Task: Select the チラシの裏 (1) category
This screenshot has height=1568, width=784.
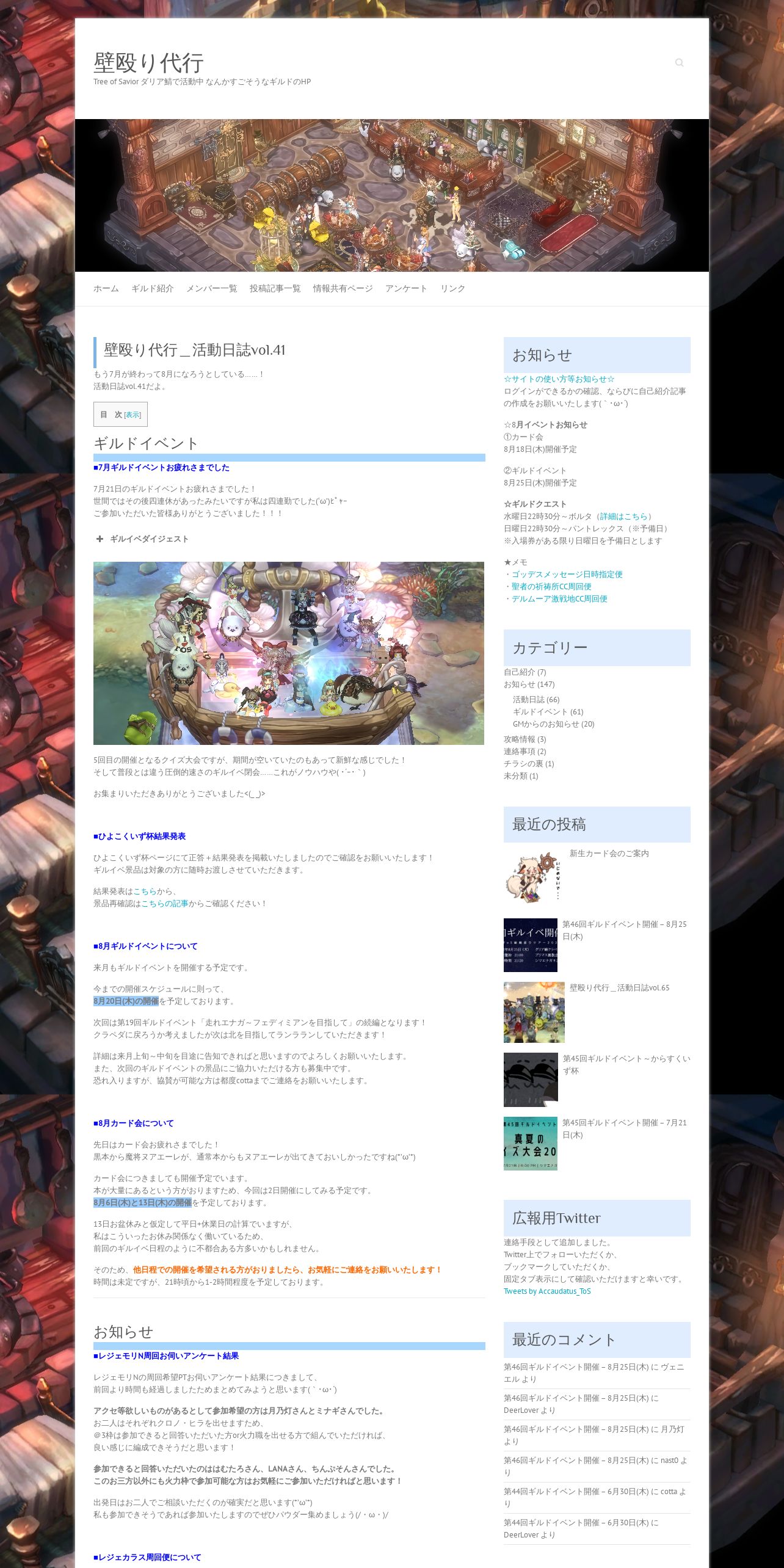Action: tap(529, 763)
